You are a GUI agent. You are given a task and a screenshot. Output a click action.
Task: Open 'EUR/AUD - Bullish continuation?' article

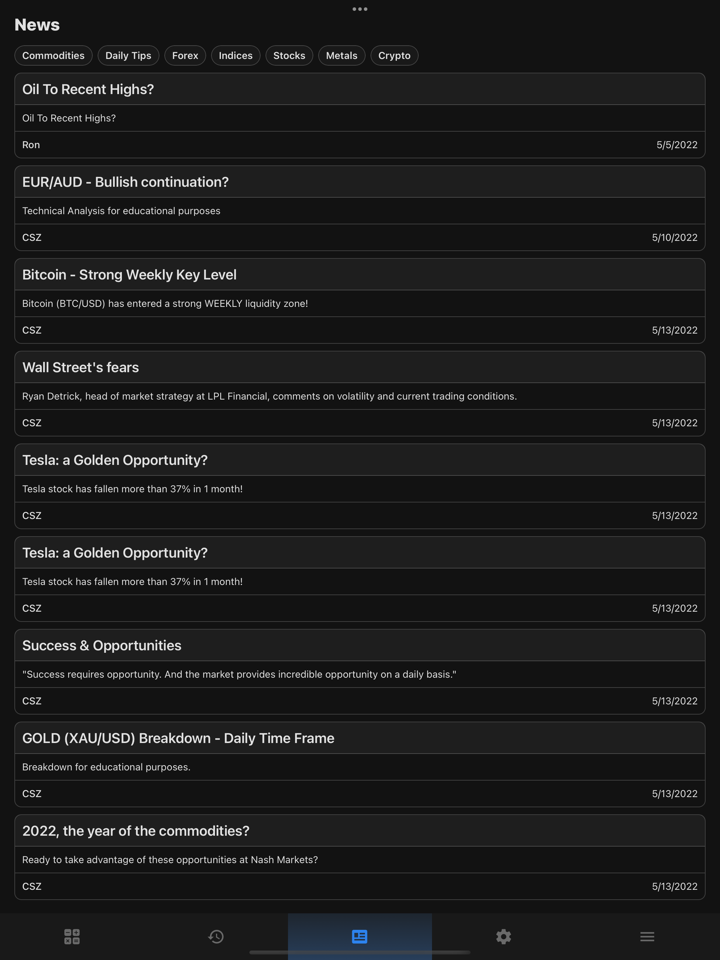coord(360,208)
